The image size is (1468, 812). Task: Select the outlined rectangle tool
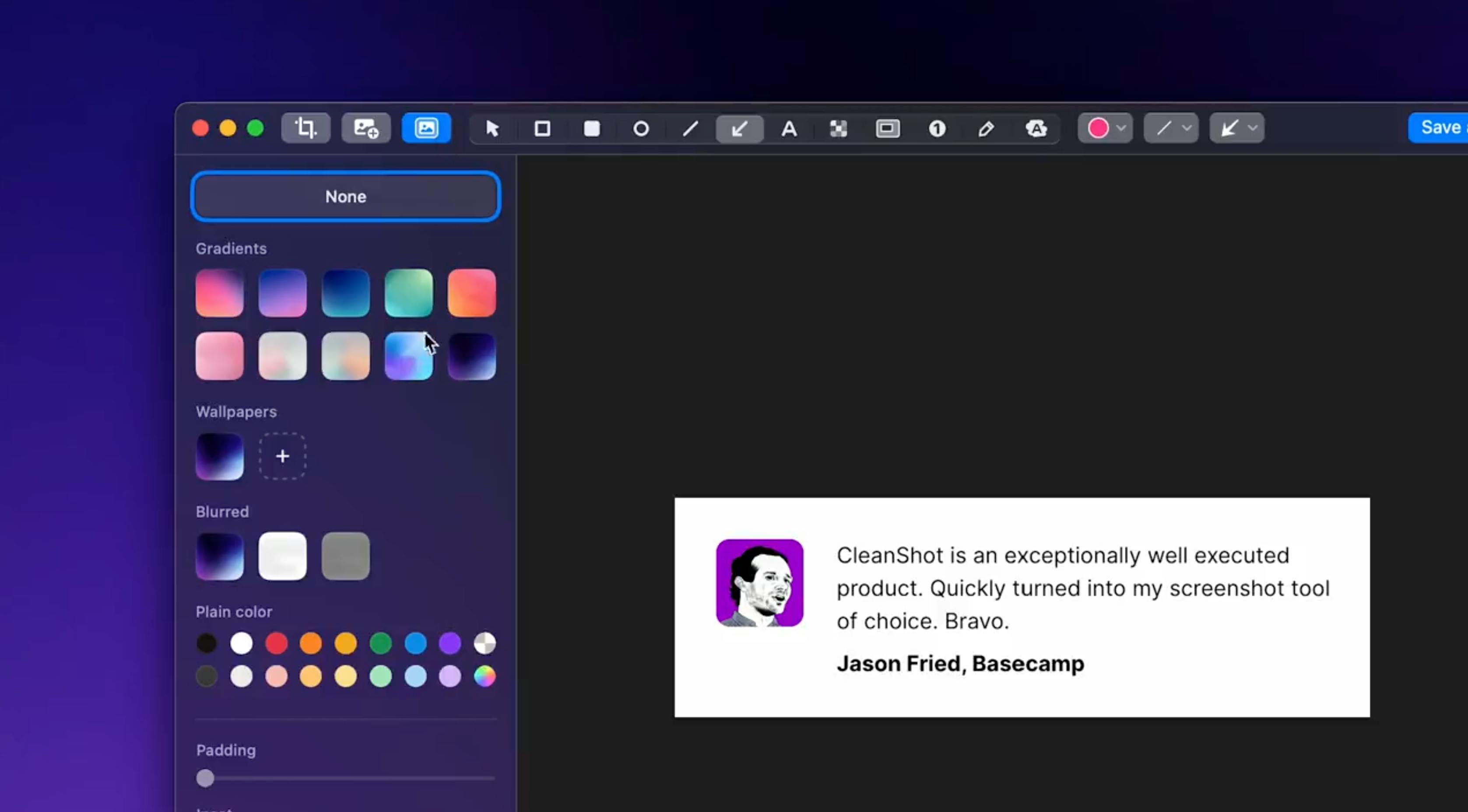click(543, 129)
